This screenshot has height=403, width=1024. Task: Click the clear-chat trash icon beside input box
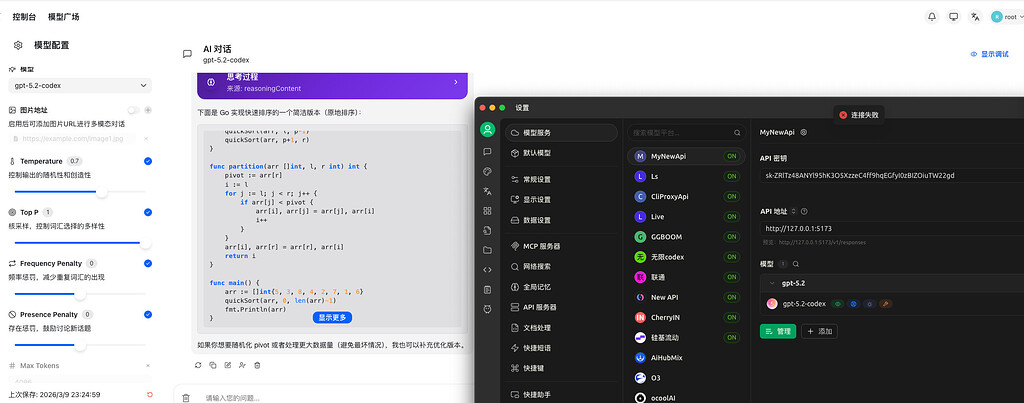(186, 398)
